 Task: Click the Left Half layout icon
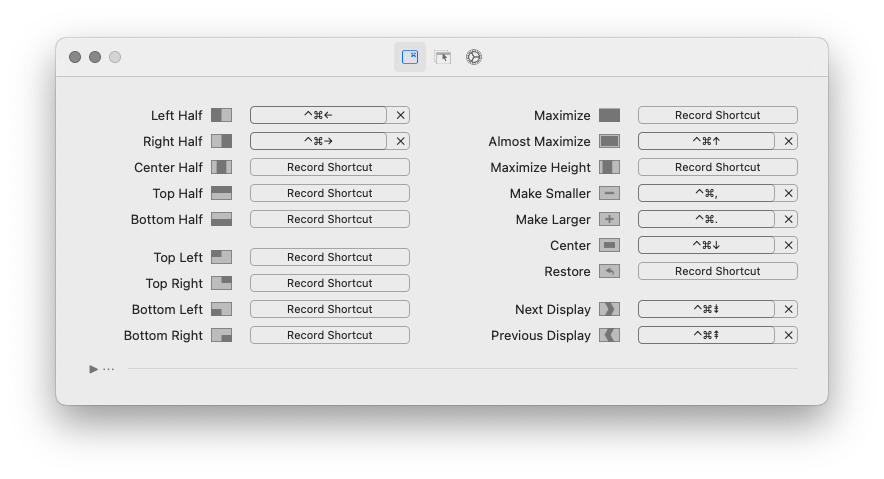pyautogui.click(x=222, y=116)
